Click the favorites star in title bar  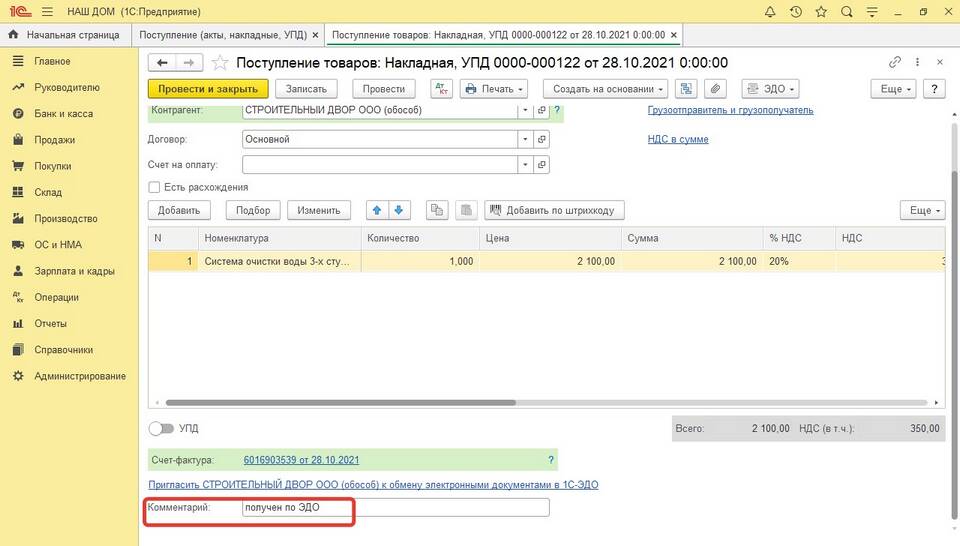(x=821, y=12)
